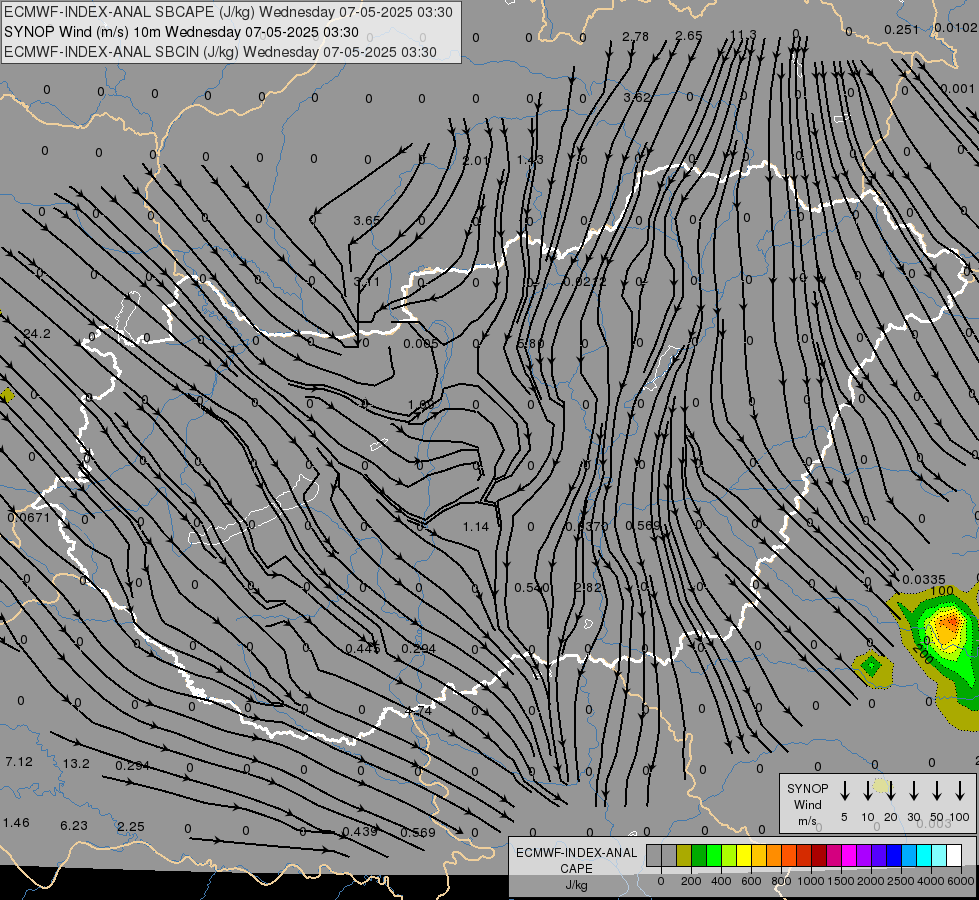Image resolution: width=979 pixels, height=900 pixels.
Task: Select the dark red CAPE legend swatch
Action: tap(819, 856)
